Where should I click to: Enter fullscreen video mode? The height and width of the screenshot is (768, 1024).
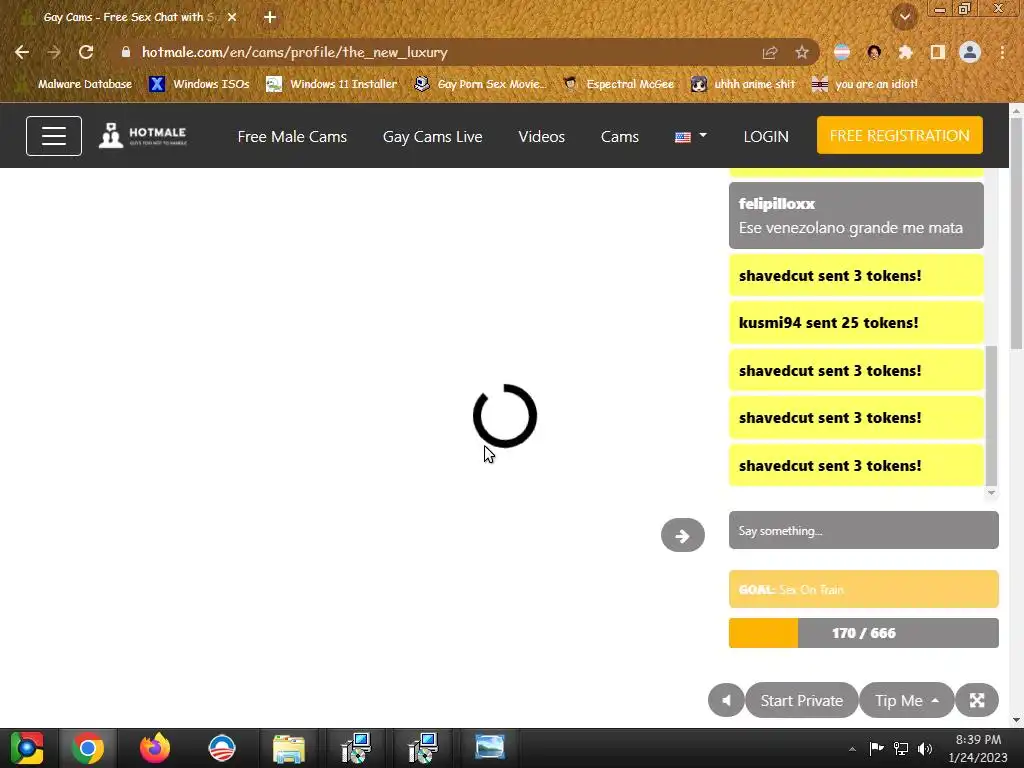click(x=977, y=700)
